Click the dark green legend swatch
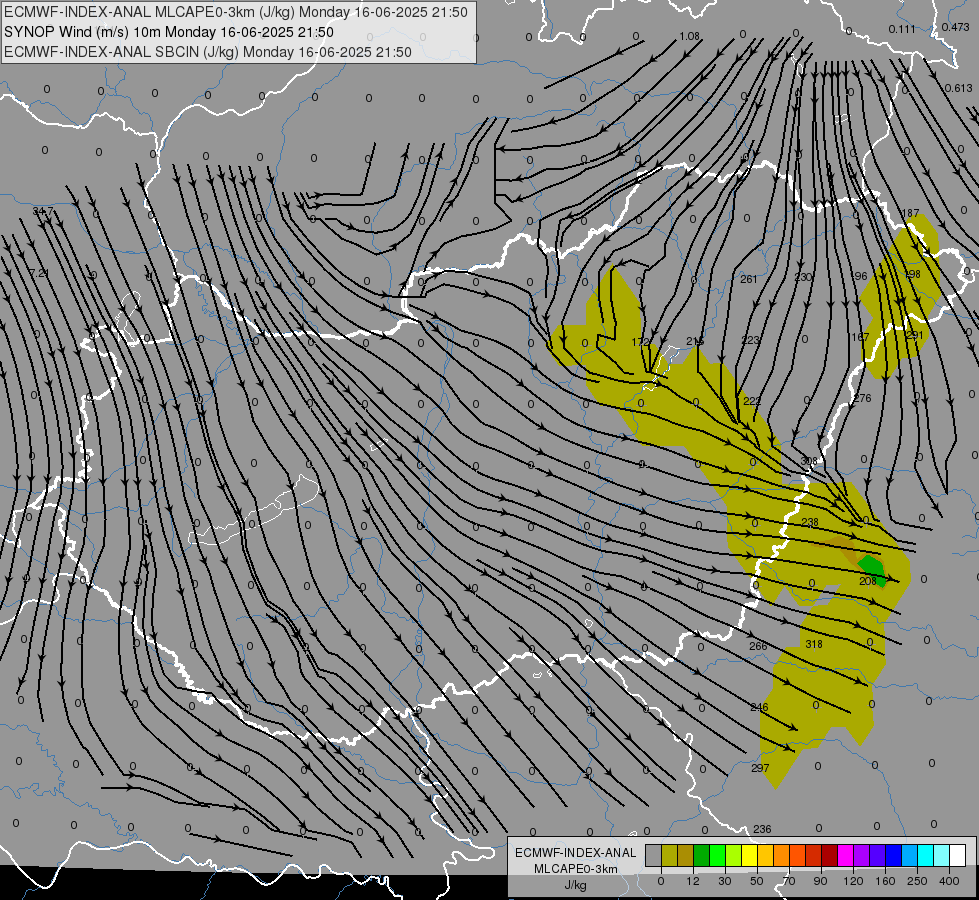The width and height of the screenshot is (979, 900). coord(701,856)
